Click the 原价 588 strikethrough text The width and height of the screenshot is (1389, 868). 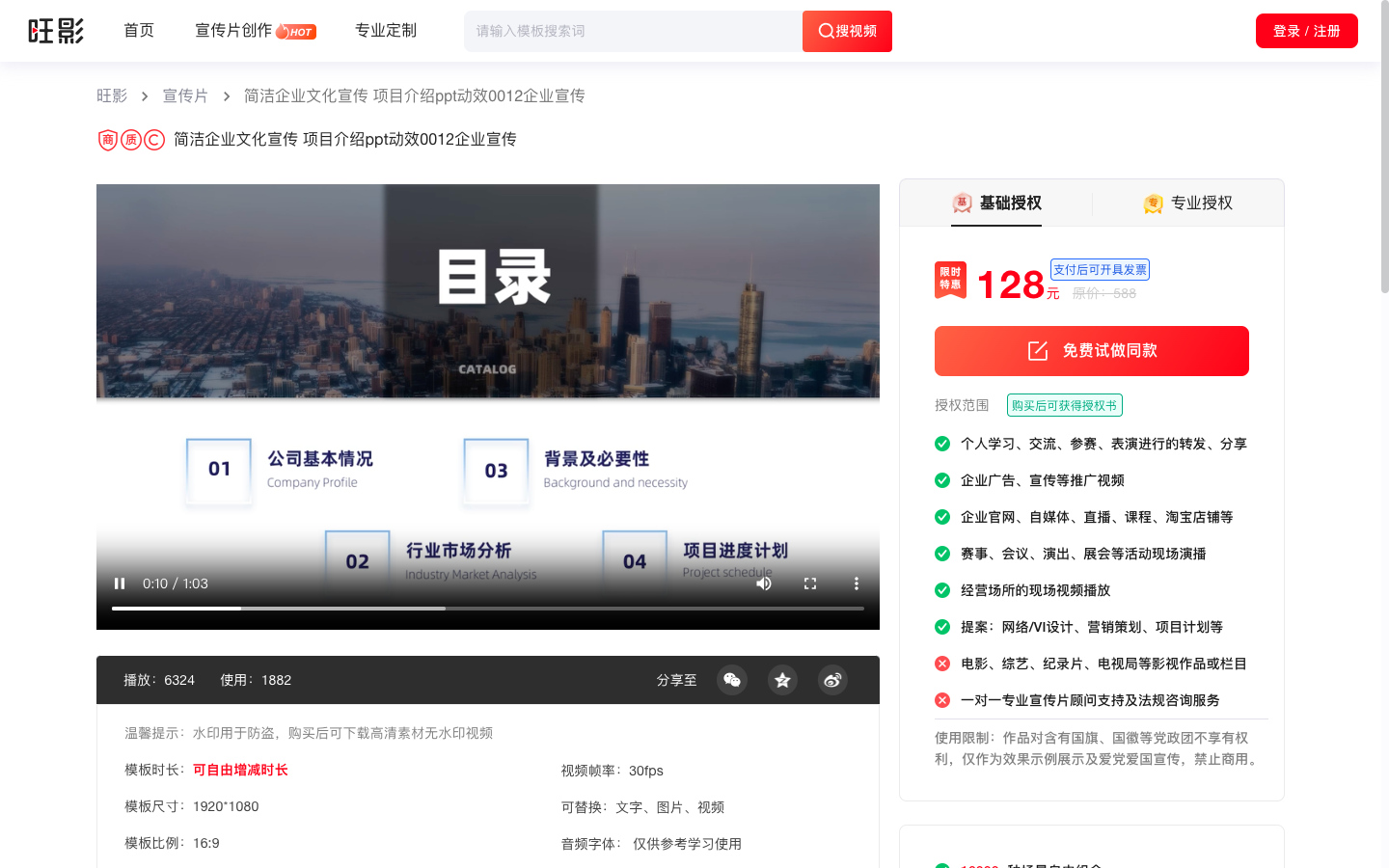tap(1104, 293)
